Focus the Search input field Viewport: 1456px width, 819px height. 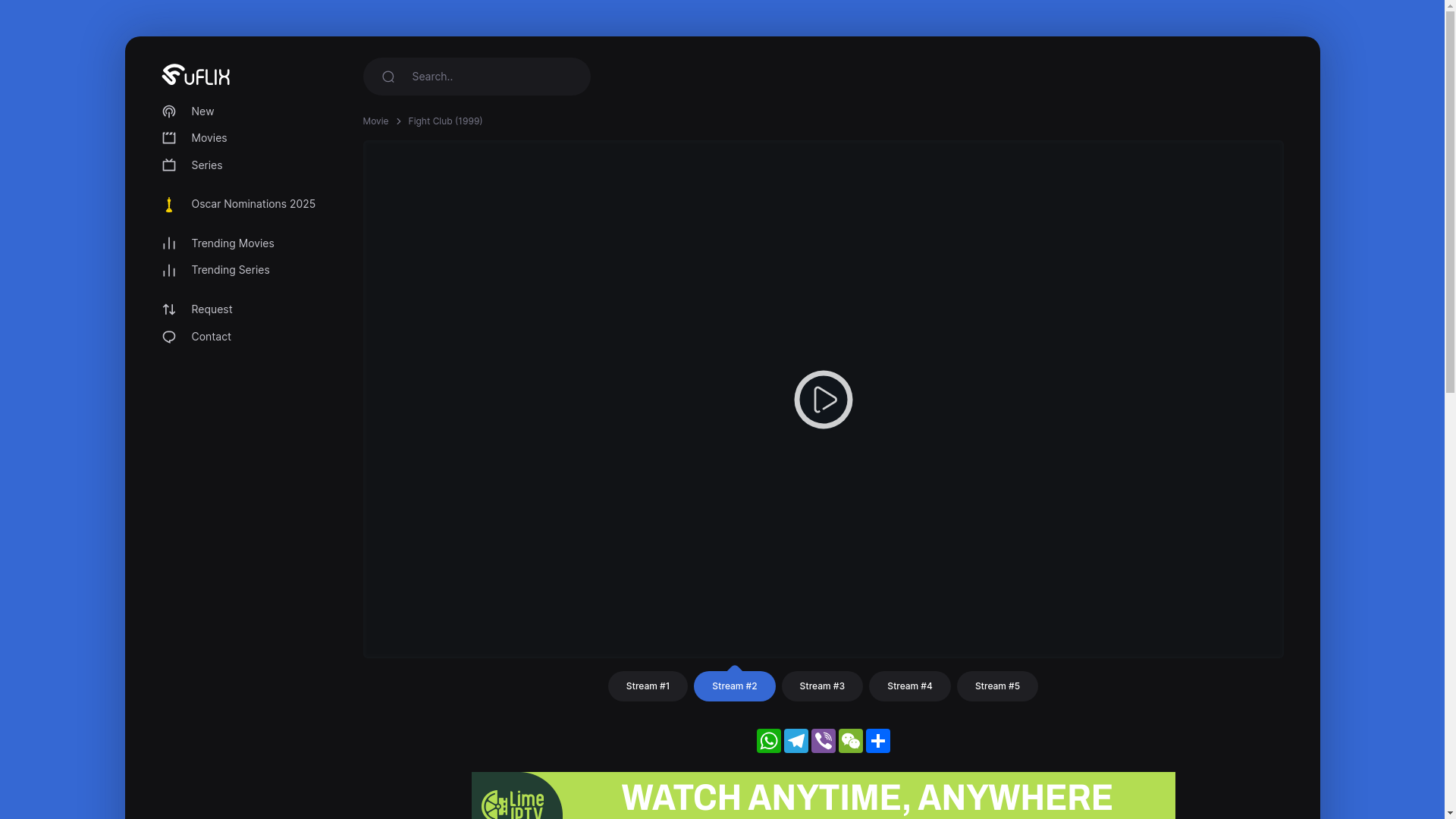pyautogui.click(x=477, y=77)
